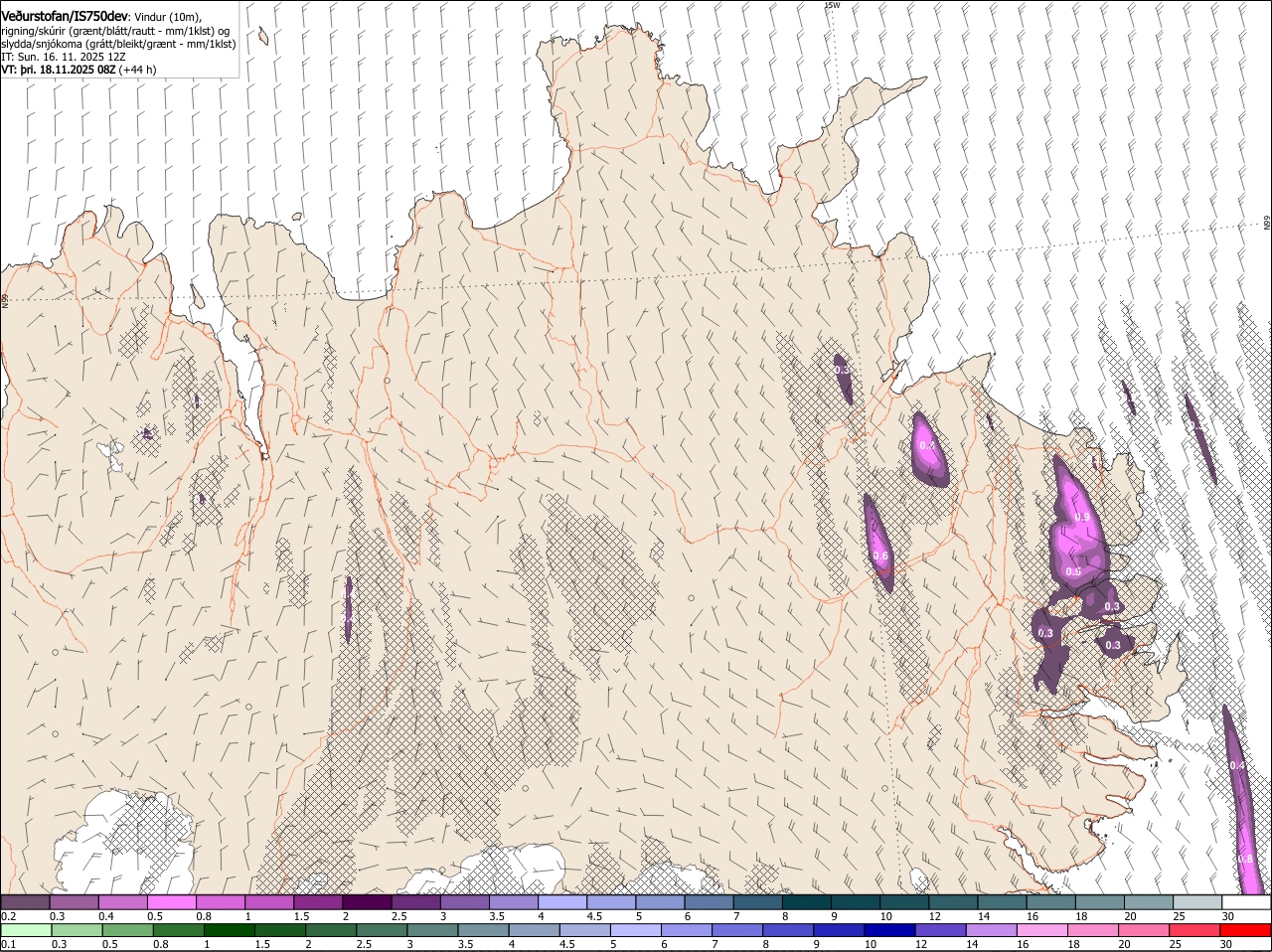Click the 0.1 label in the rain legend

pos(8,944)
